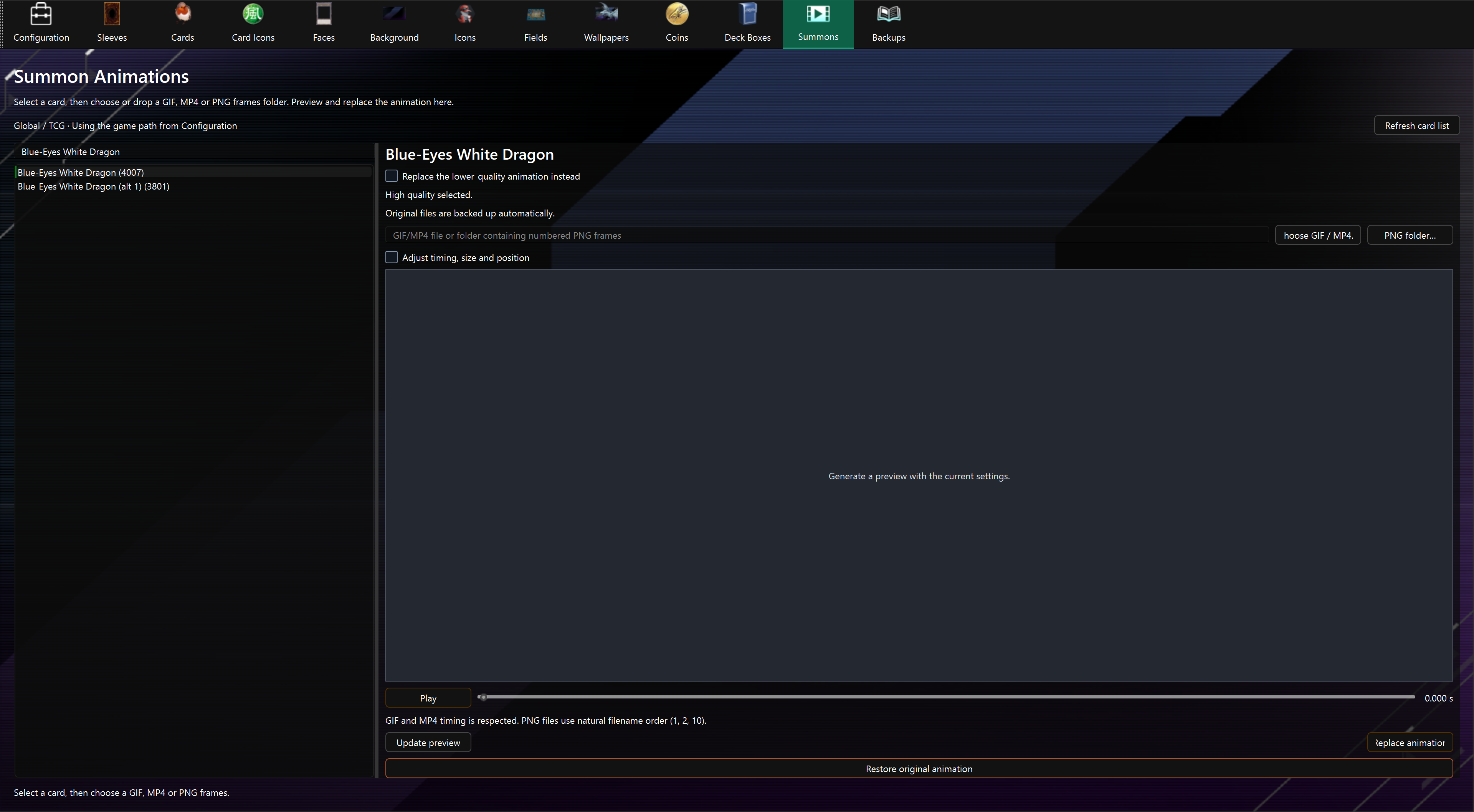
Task: Tick Adjust timing, size and position
Action: click(x=392, y=257)
